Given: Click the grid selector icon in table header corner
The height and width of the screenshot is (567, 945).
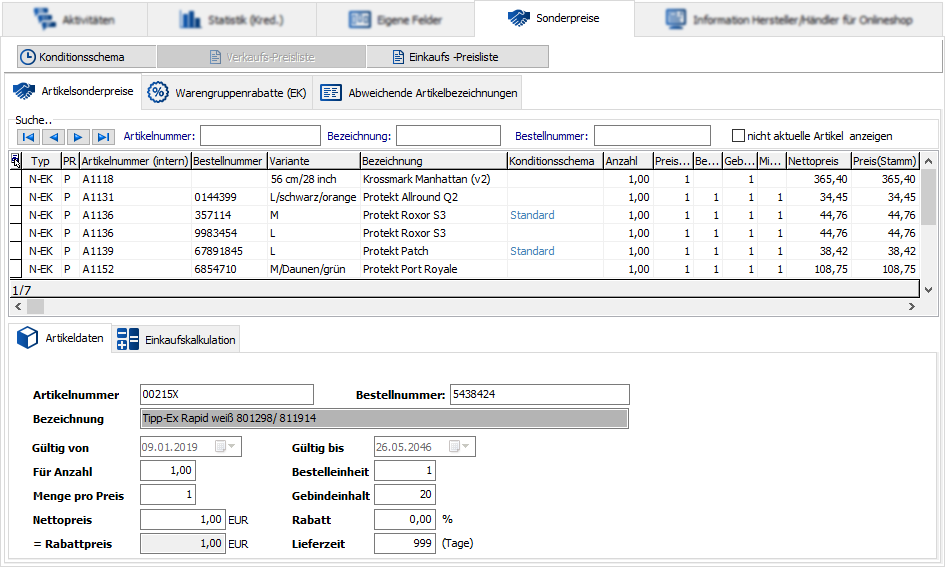Looking at the screenshot, I should click(16, 160).
